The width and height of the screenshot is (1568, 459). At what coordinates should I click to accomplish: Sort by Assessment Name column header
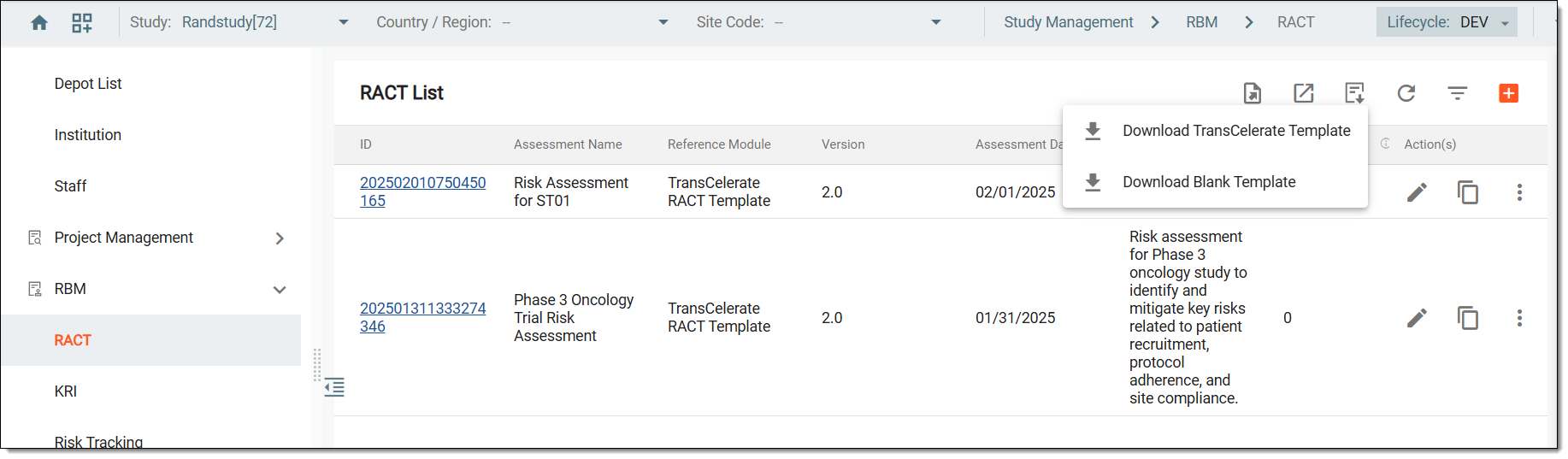tap(568, 144)
